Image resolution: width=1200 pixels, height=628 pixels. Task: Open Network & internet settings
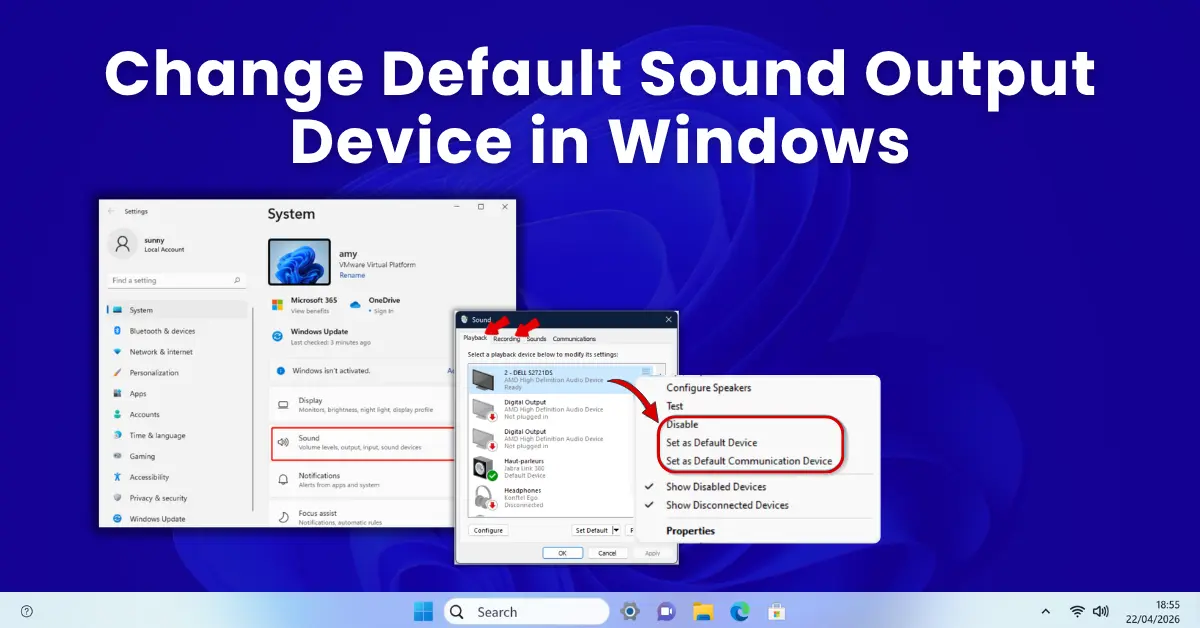[x=116, y=351]
